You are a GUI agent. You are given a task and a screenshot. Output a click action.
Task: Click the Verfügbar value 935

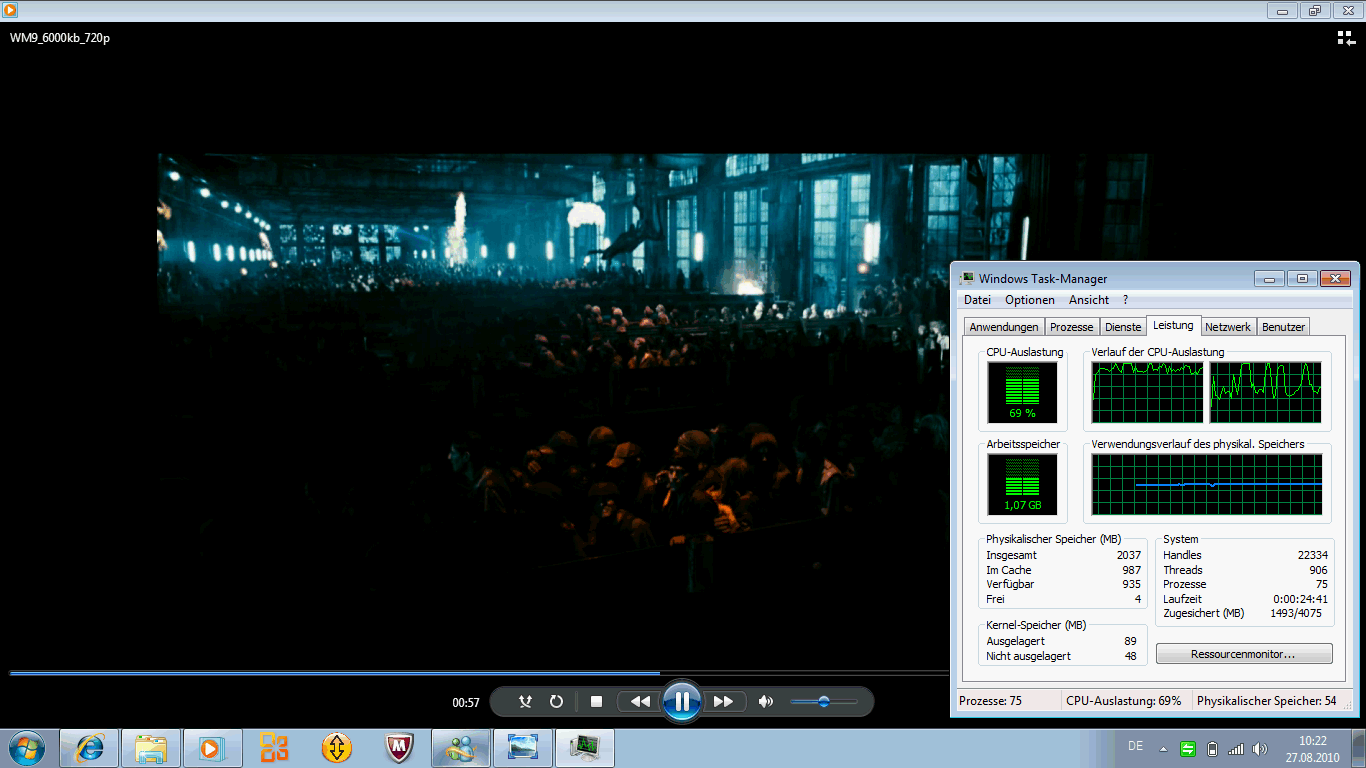[1131, 584]
